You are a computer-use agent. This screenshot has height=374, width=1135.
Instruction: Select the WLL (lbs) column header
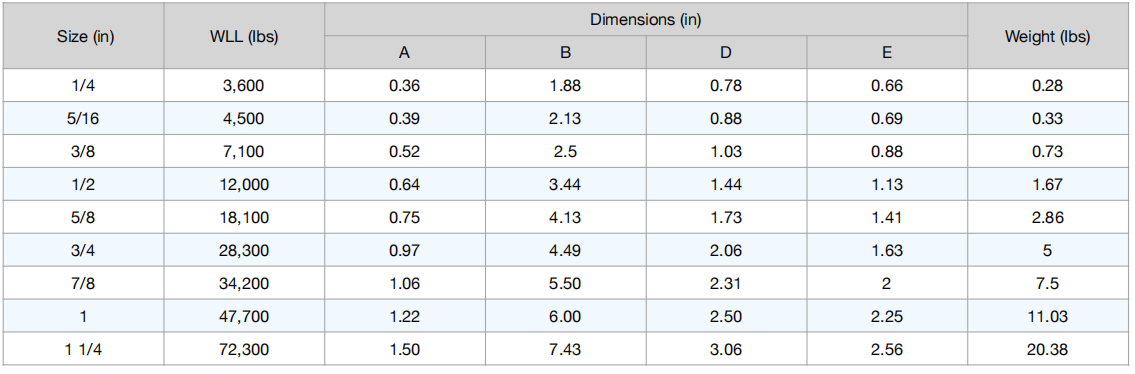coord(244,37)
